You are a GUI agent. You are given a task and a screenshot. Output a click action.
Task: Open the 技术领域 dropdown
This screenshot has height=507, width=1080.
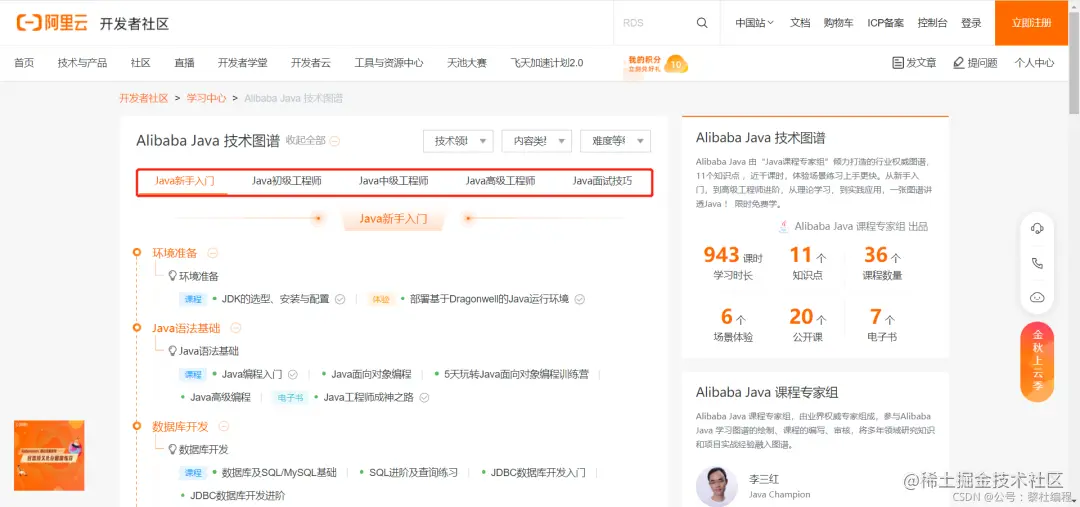point(458,141)
